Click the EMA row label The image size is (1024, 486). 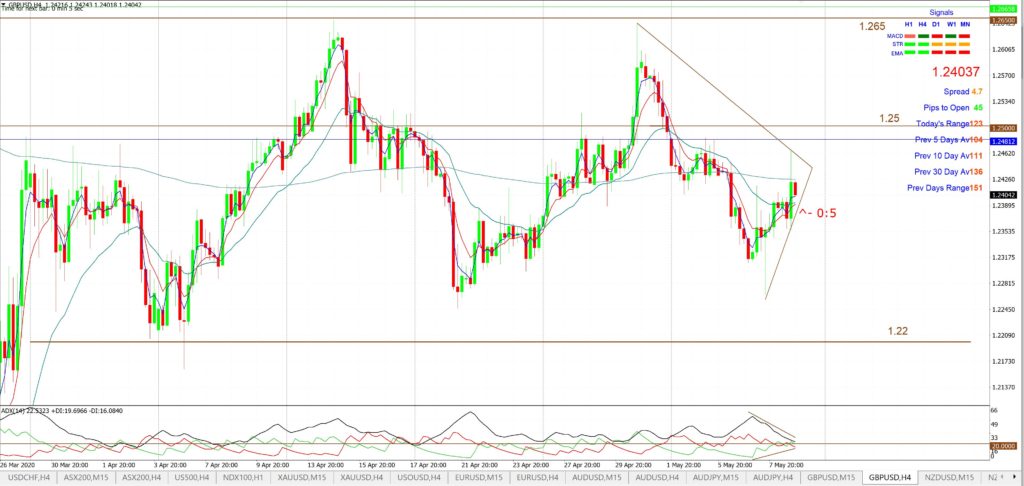pos(897,53)
